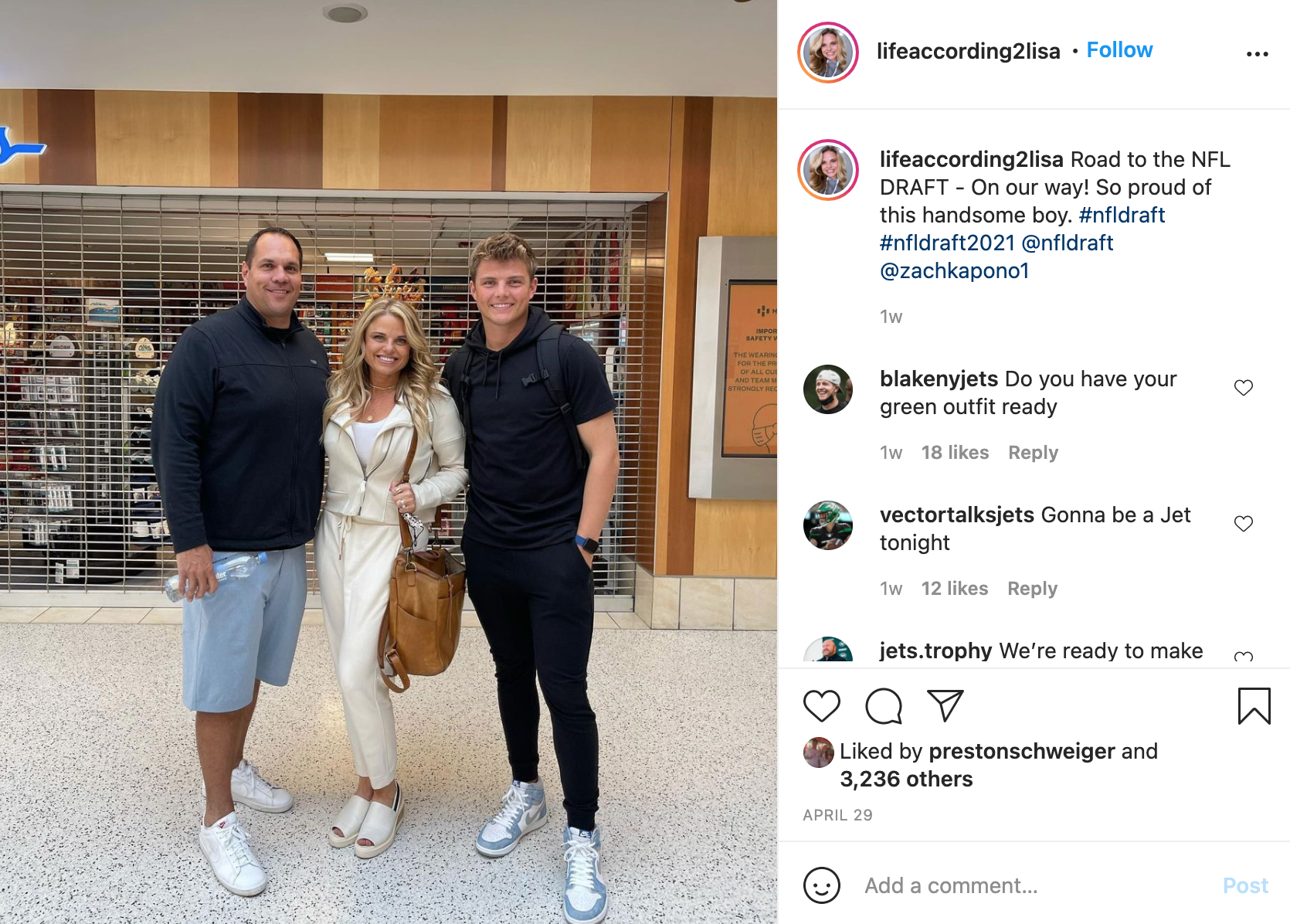Reply to vectortalksjets comment
Screen dimensions: 1290x924
click(x=1032, y=589)
